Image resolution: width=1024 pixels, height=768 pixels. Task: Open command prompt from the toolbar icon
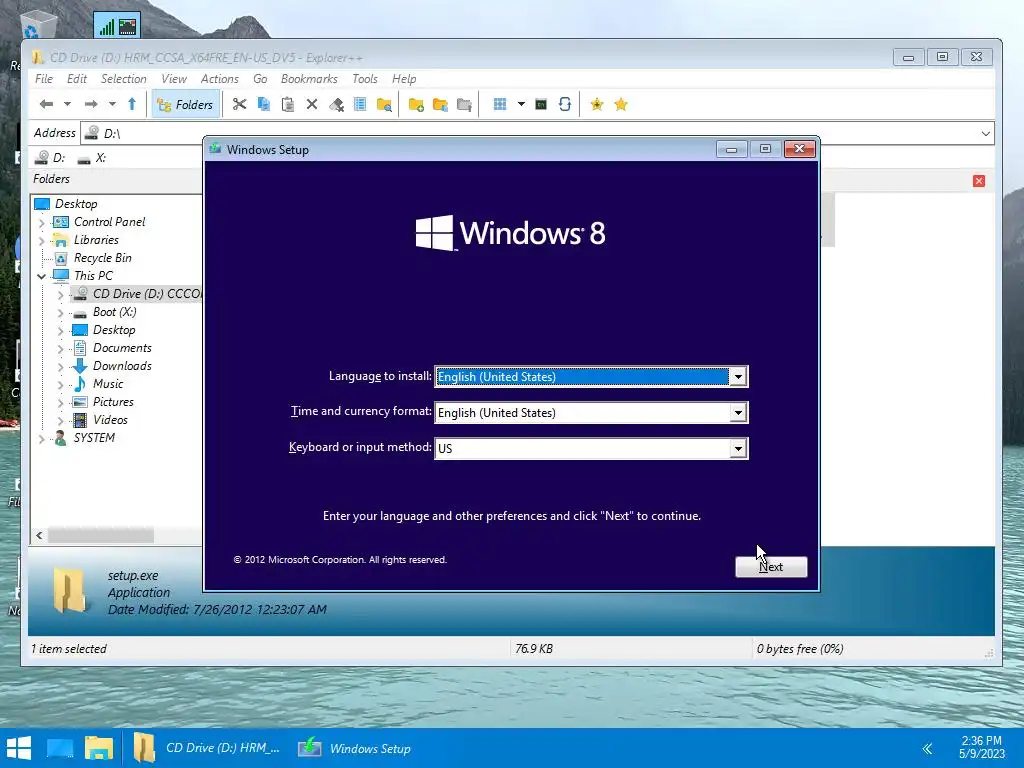[541, 104]
